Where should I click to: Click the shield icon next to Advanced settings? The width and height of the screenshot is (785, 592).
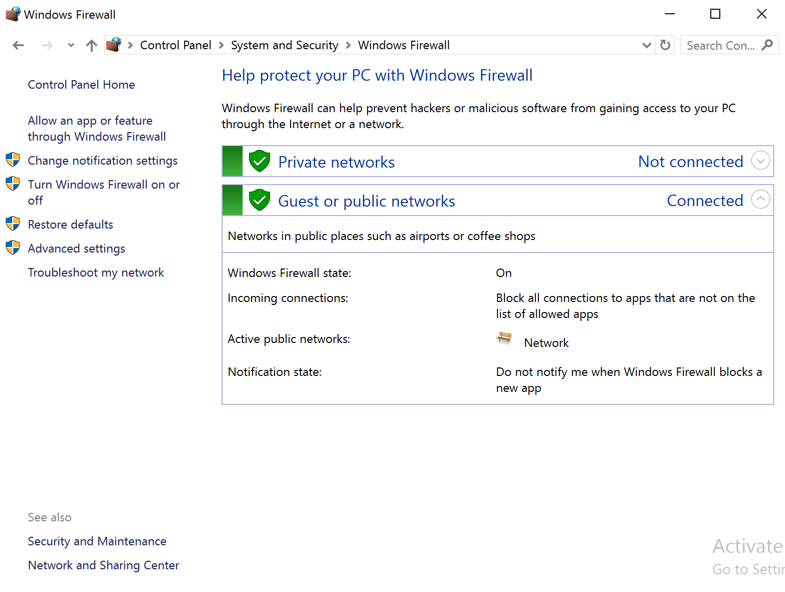(13, 248)
